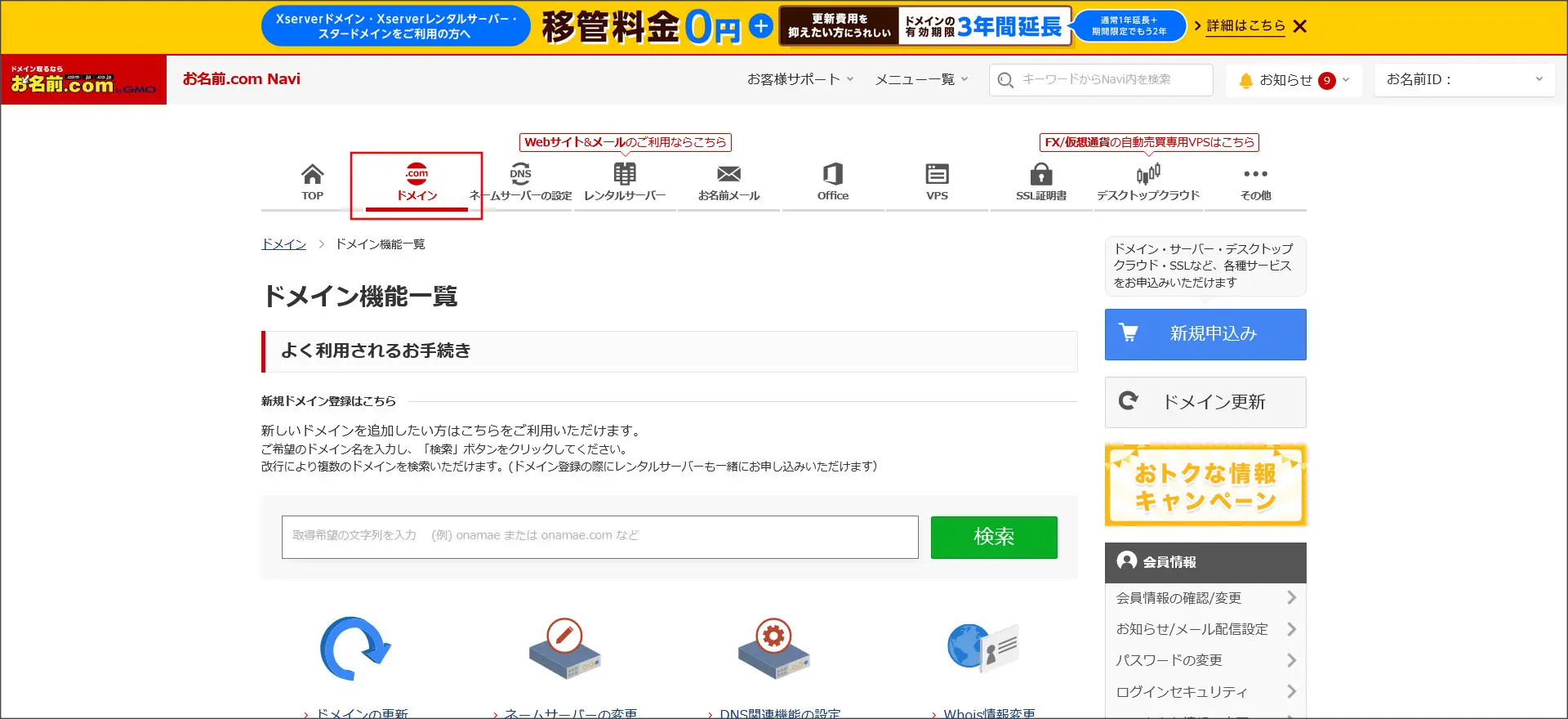Viewport: 1568px width, 719px height.
Task: Click the Xserverドメイン banner pill
Action: 396,26
